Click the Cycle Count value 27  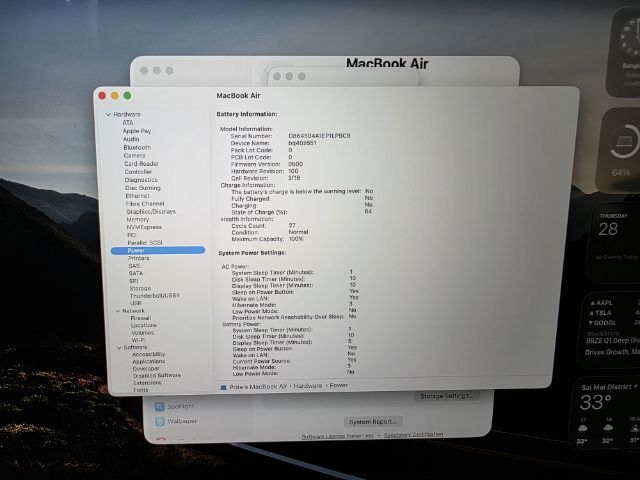[x=292, y=225]
